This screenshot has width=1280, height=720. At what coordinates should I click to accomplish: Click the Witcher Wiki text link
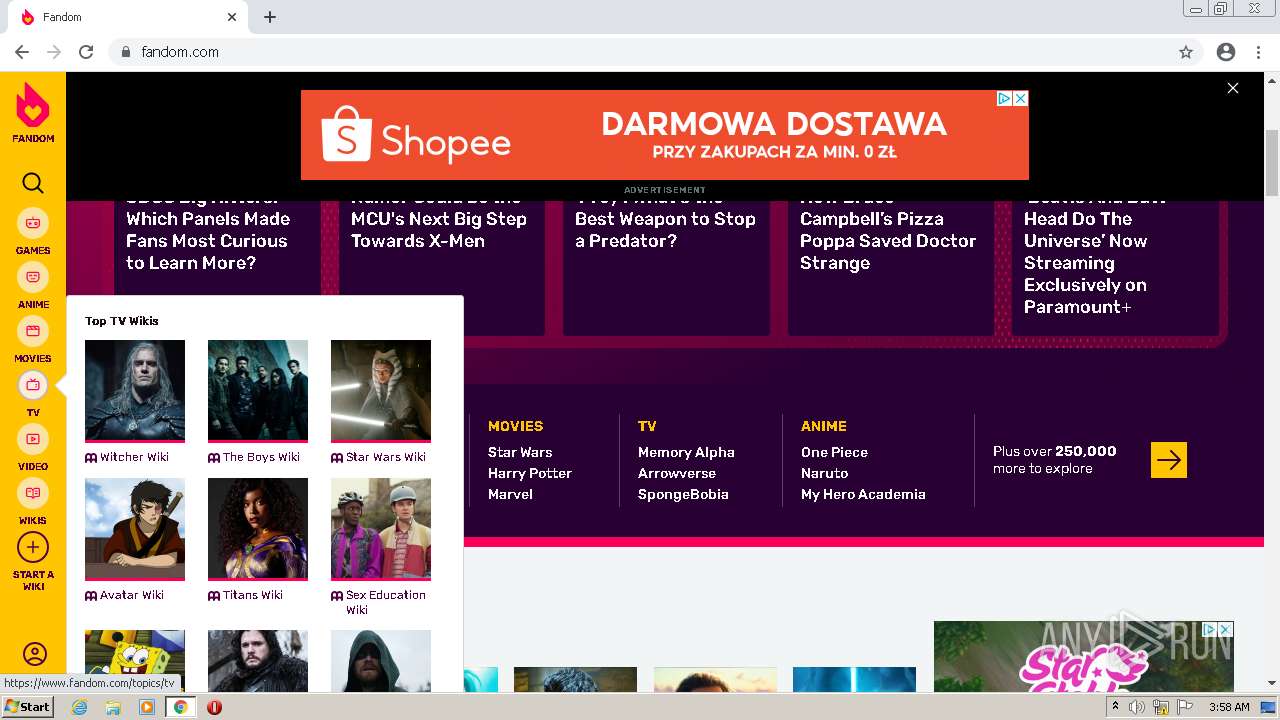click(x=134, y=457)
